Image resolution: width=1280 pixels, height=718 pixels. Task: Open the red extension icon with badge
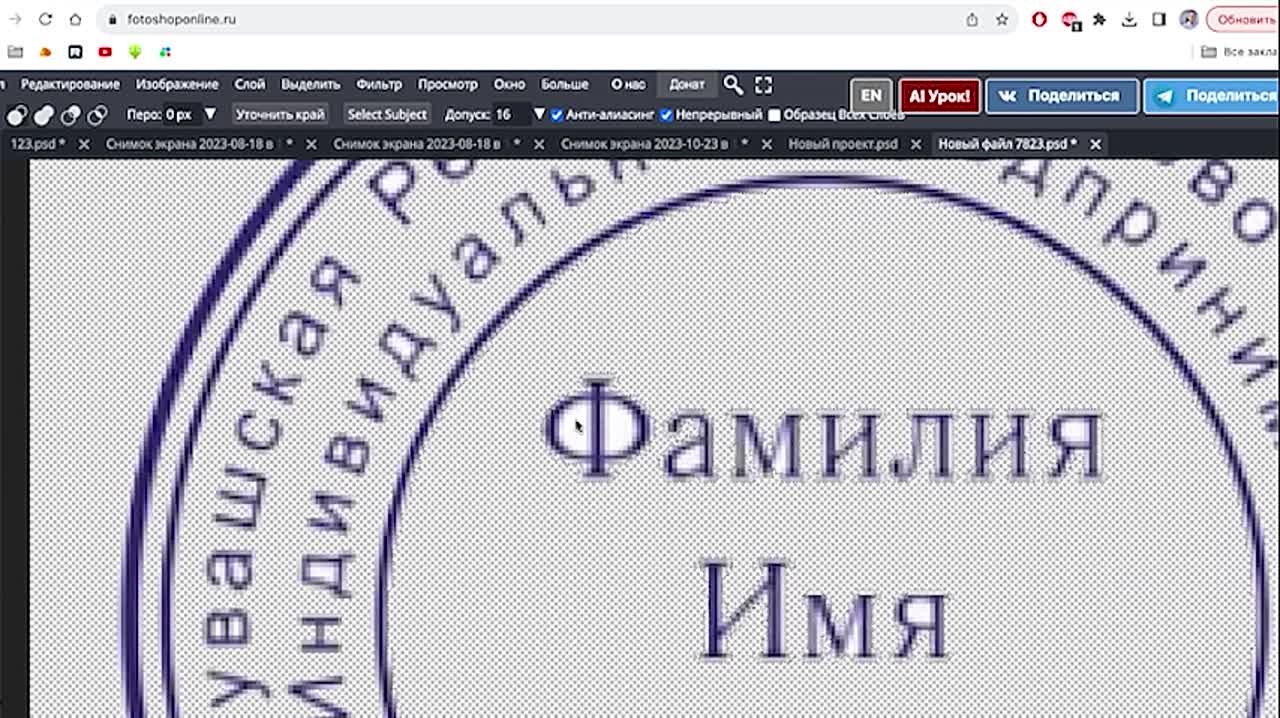pos(1070,19)
